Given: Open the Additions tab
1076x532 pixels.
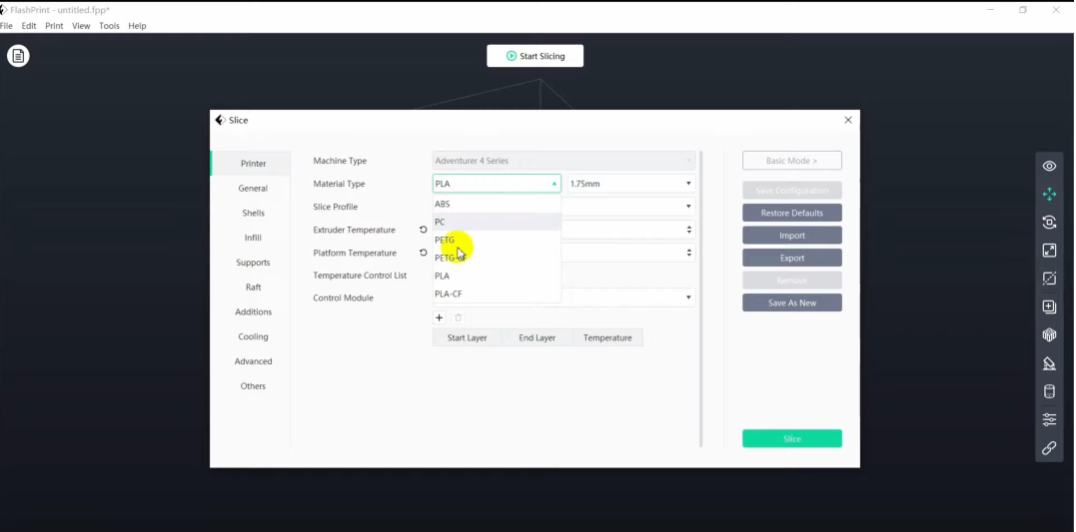Looking at the screenshot, I should click(x=253, y=312).
